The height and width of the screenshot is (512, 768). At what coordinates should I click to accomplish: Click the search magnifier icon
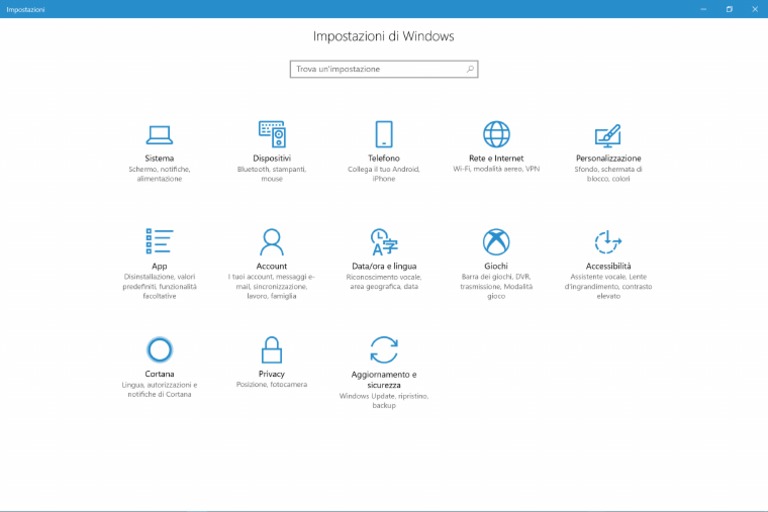tap(470, 69)
